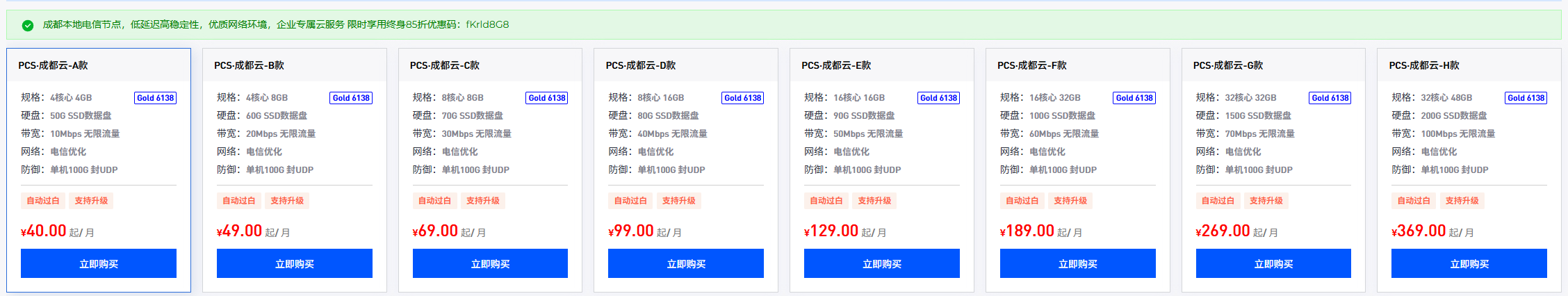Click the 支持升级 tag on plan F

[1070, 201]
